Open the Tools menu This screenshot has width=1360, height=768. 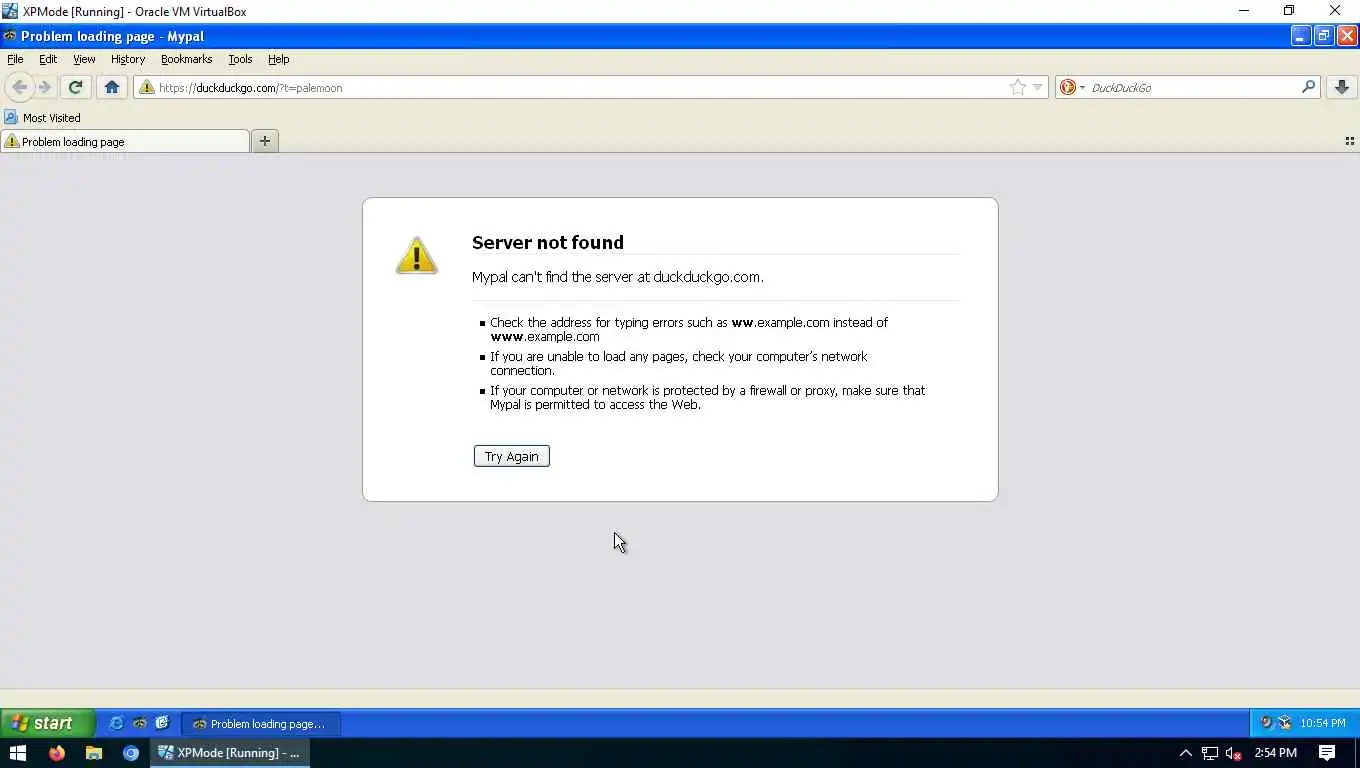[240, 59]
